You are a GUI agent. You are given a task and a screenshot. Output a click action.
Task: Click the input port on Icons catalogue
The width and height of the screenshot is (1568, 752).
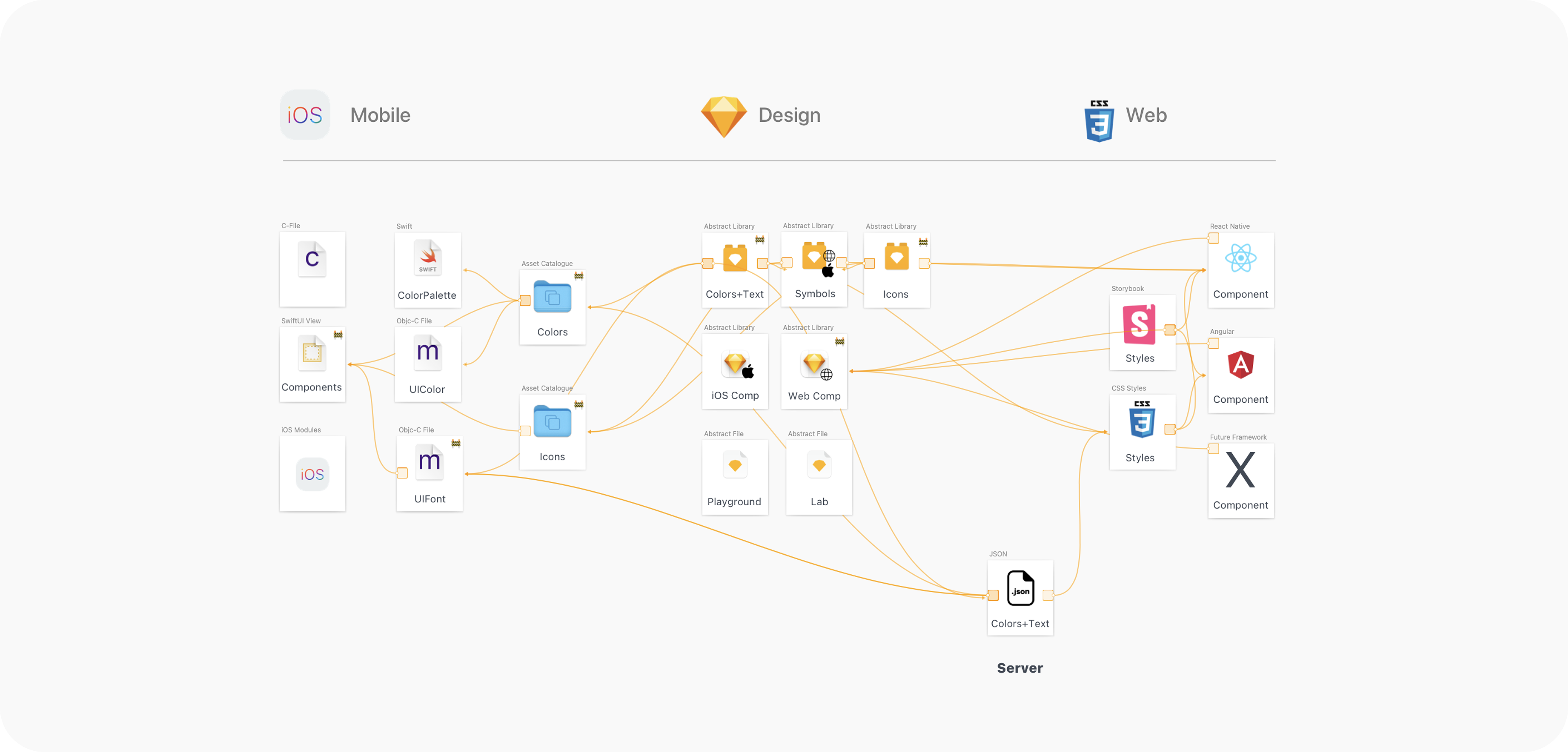click(525, 431)
